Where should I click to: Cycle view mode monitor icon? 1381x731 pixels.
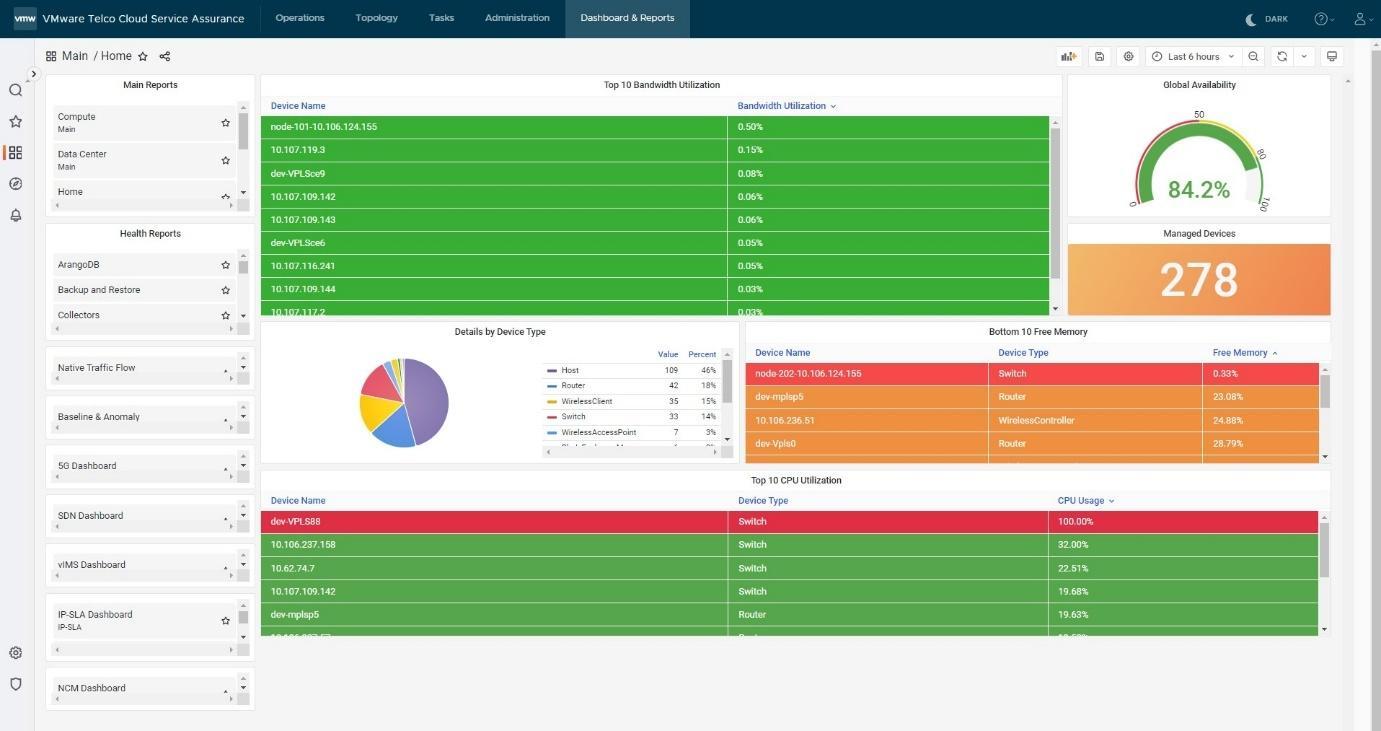[x=1331, y=57]
